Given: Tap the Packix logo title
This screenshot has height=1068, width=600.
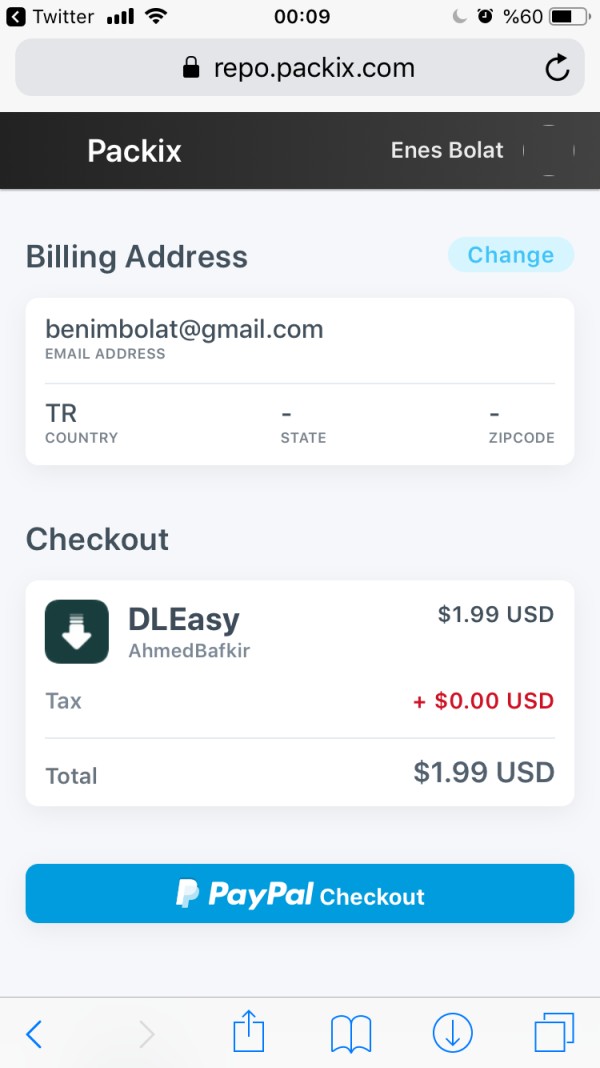Looking at the screenshot, I should click(x=134, y=151).
